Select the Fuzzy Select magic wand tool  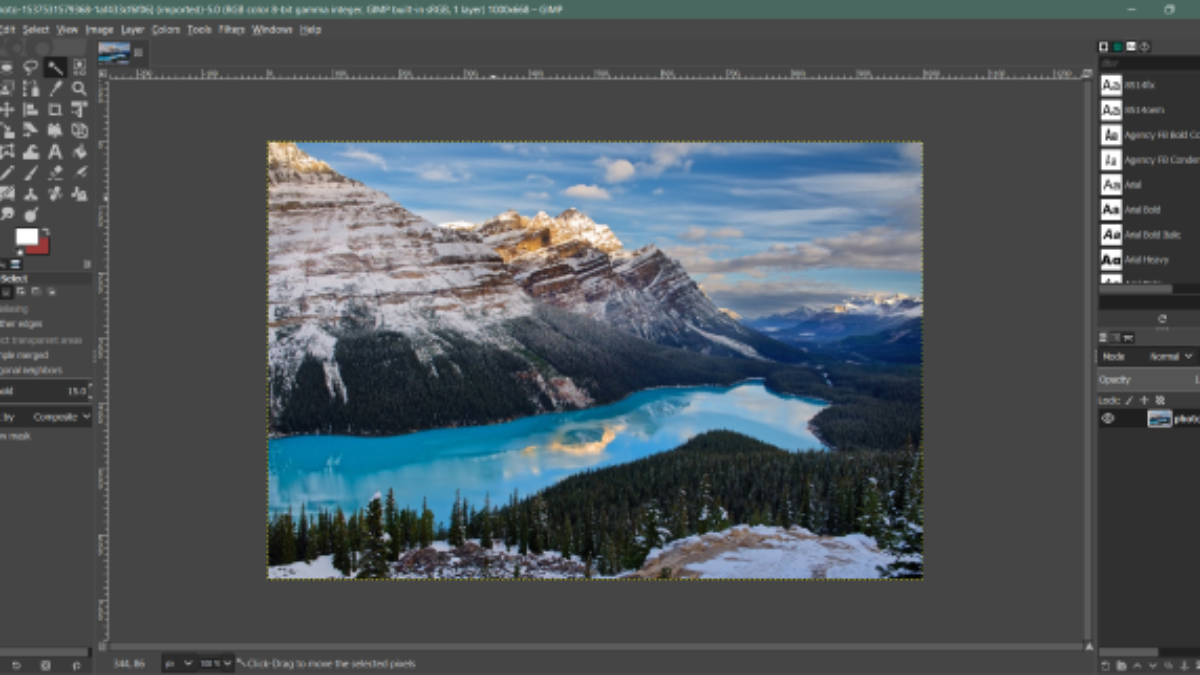click(55, 67)
